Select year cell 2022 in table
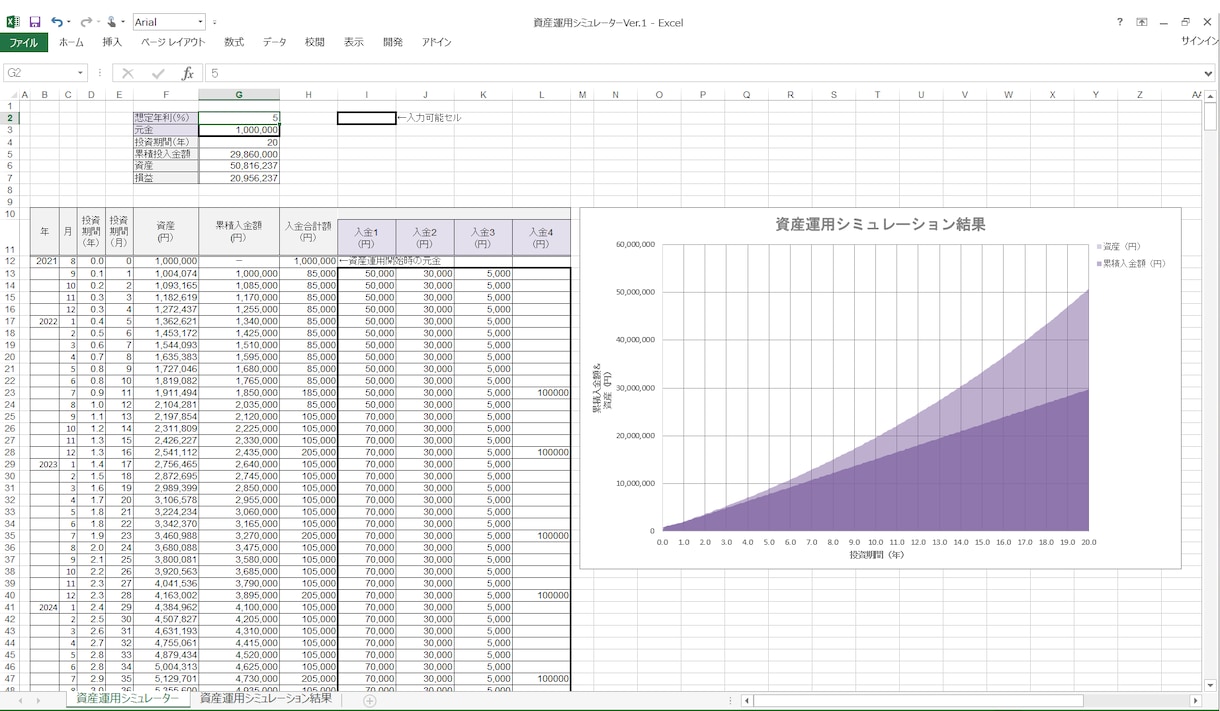The width and height of the screenshot is (1220, 711). (x=46, y=321)
